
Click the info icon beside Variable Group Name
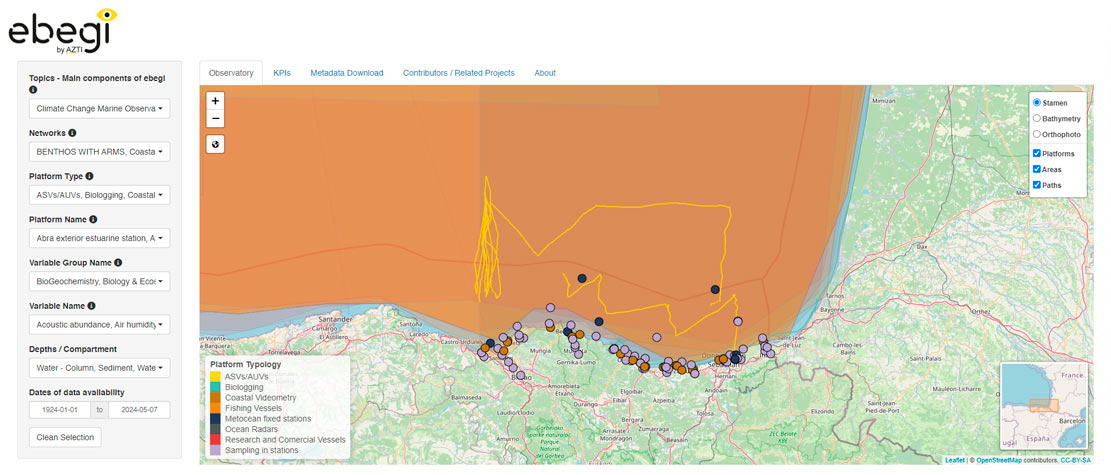(119, 263)
